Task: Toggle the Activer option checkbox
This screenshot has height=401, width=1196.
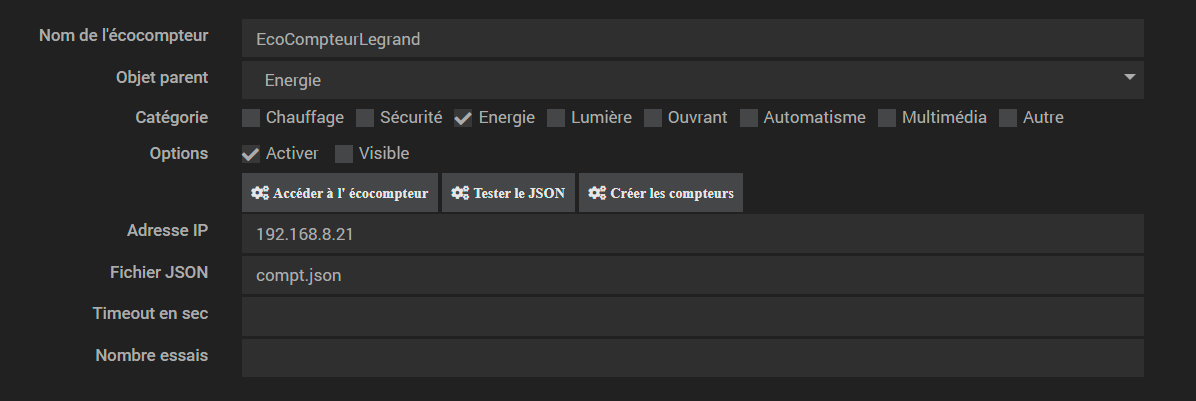Action: coord(251,154)
